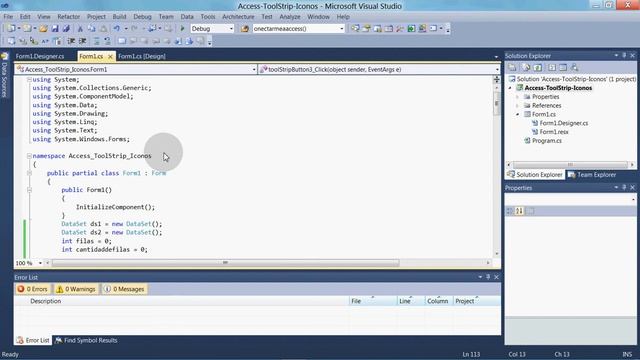Click the Solution Explorer horizontal scrollbar

(570, 165)
